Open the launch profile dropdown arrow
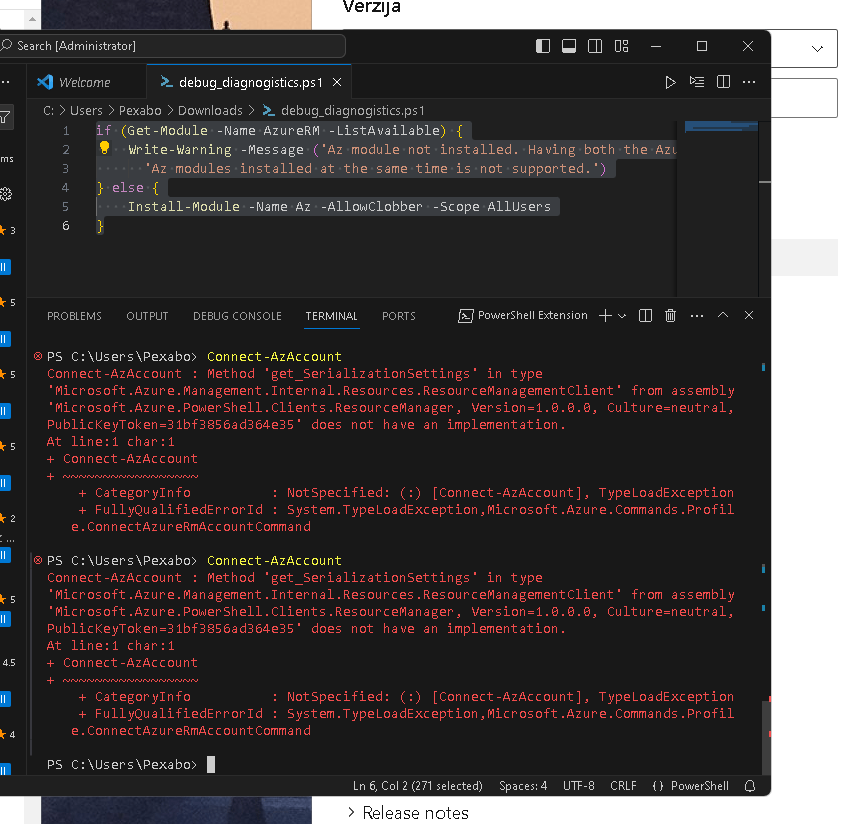Viewport: 852px width, 824px height. coord(622,316)
